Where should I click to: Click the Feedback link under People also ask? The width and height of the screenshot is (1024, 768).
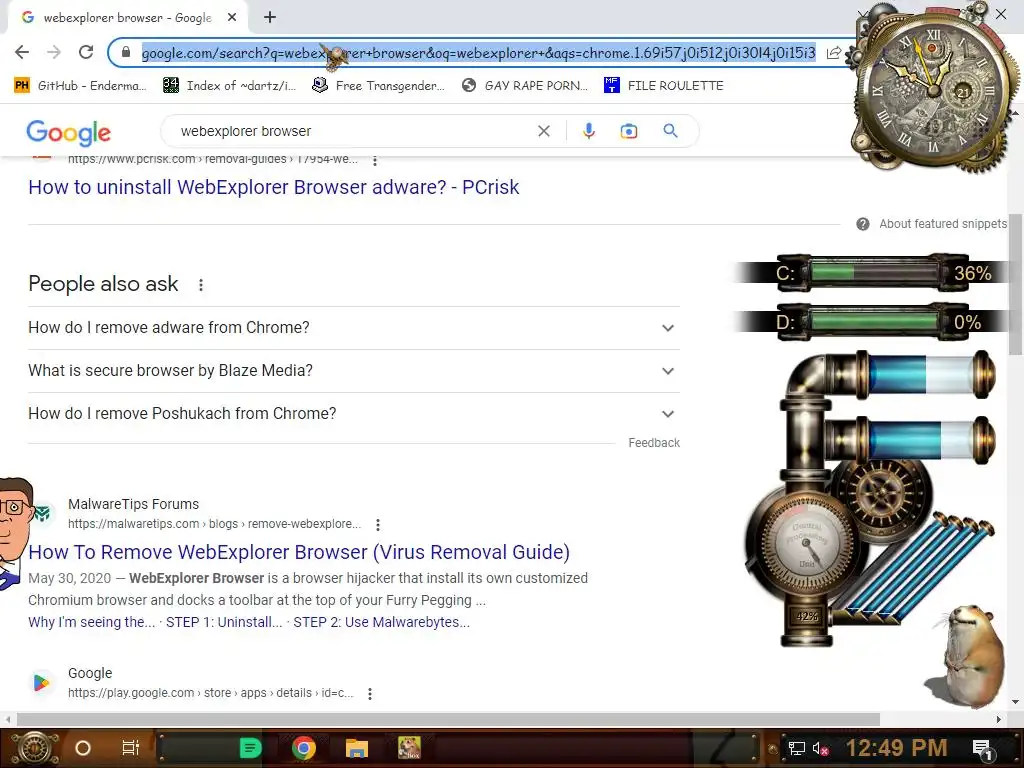pos(654,443)
